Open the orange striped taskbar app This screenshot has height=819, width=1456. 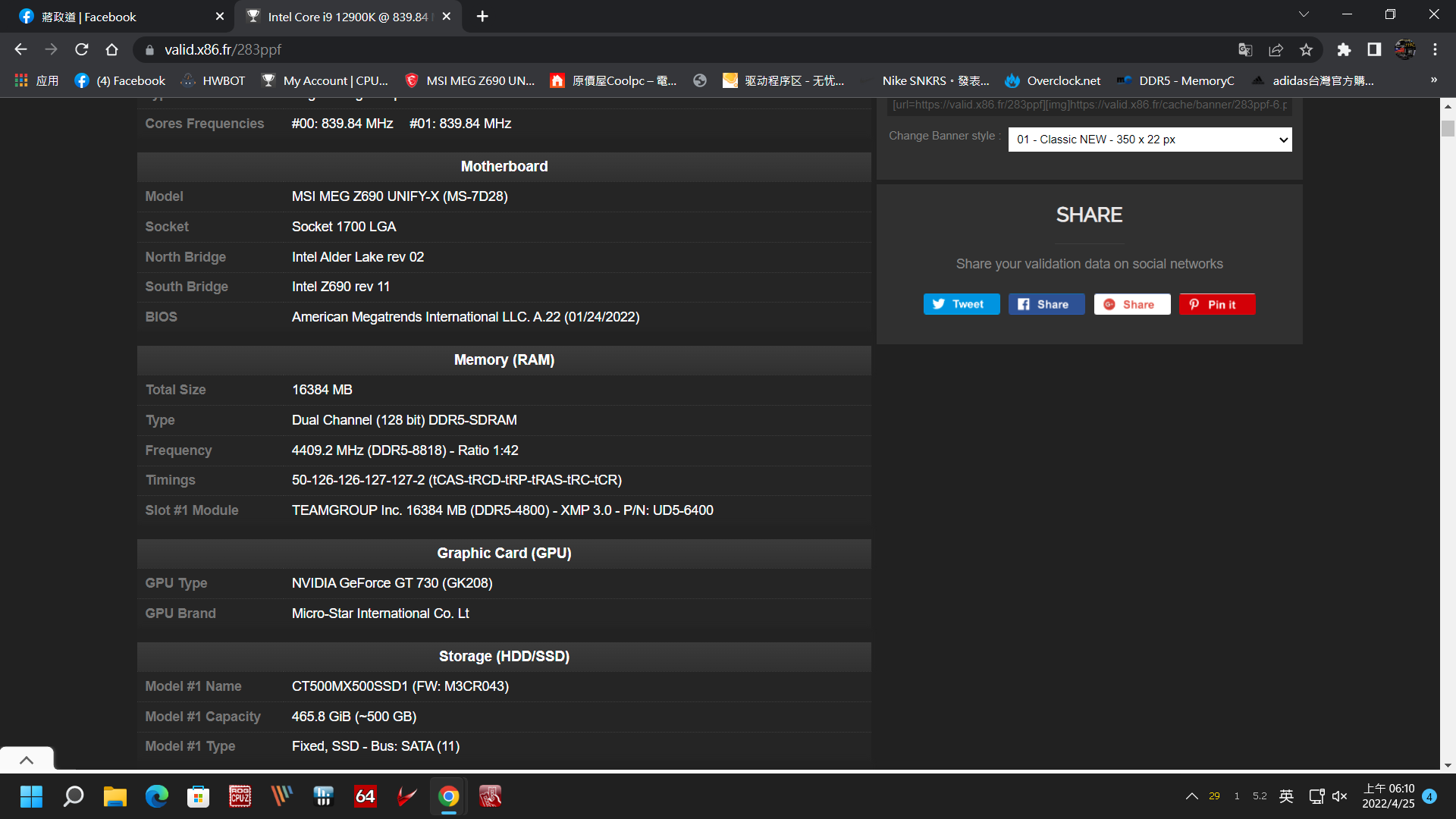click(282, 796)
